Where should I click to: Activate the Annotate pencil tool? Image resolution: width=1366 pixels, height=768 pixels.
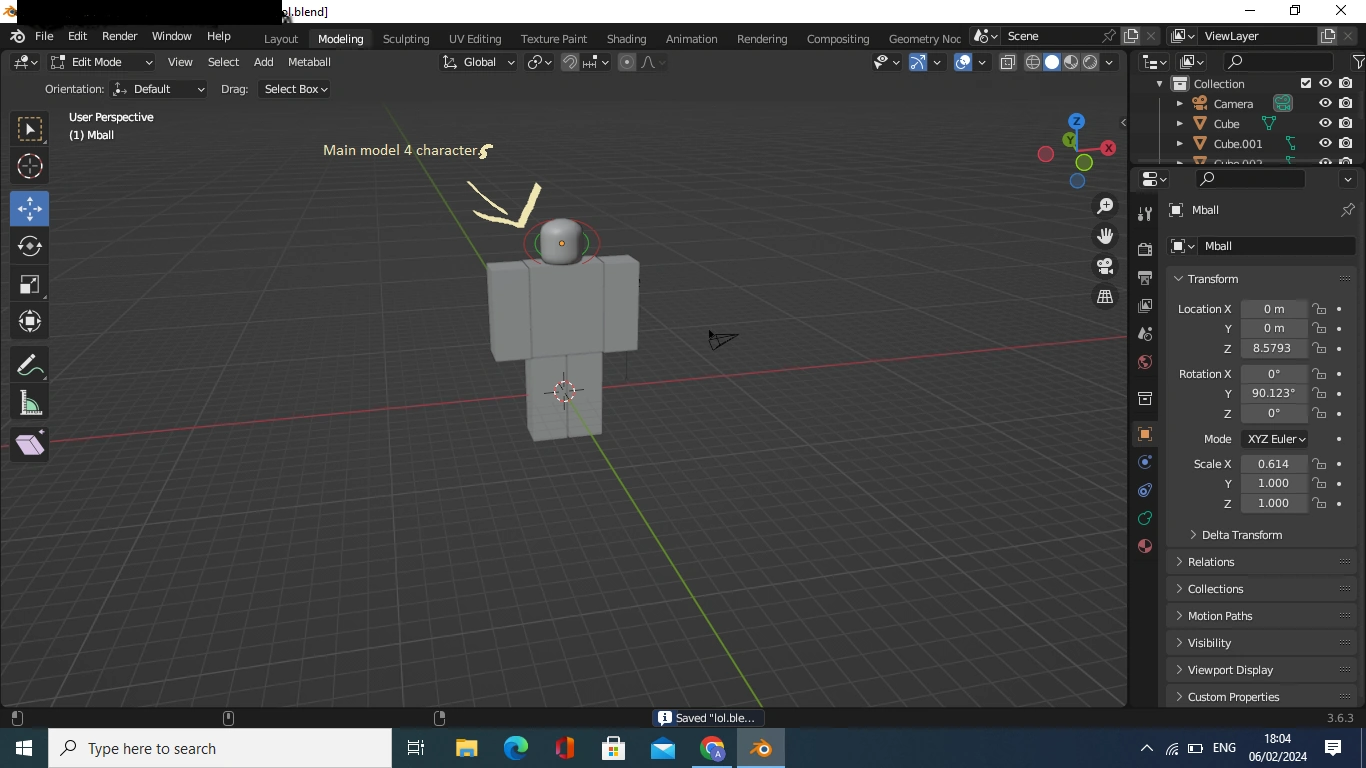(x=30, y=366)
